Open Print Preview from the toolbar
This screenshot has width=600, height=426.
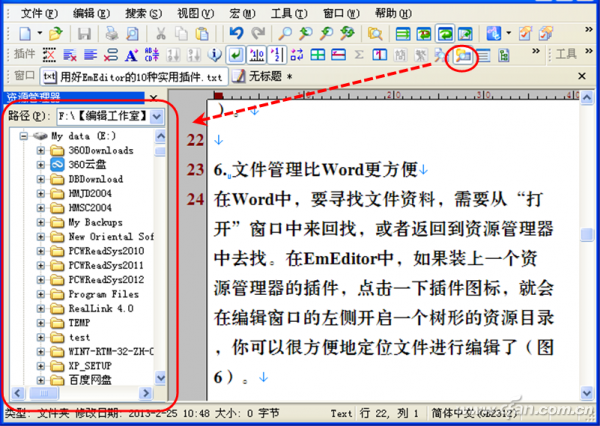click(132, 34)
